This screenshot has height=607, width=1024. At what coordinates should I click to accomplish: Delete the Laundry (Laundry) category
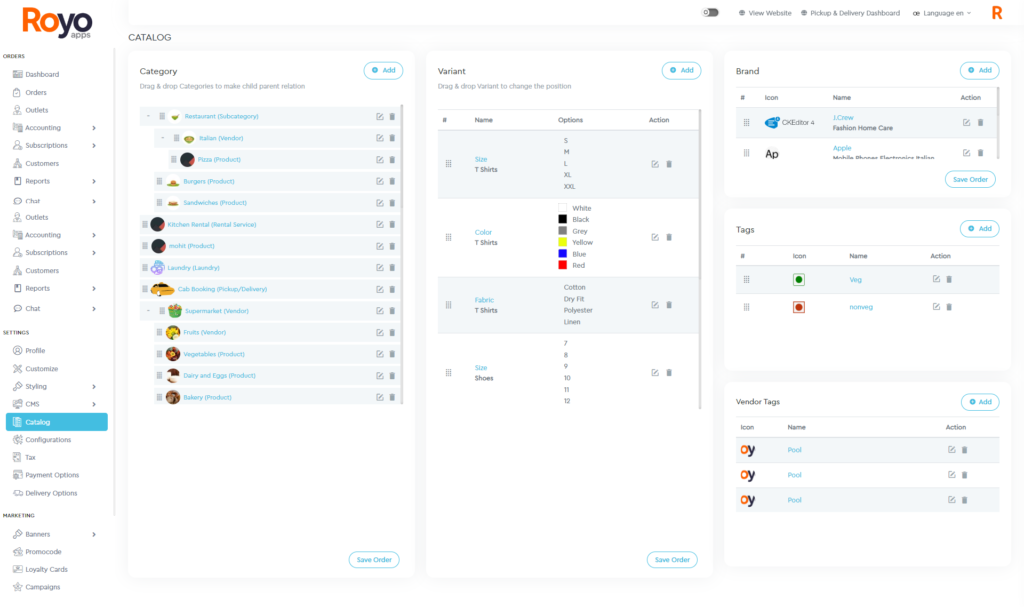(x=392, y=267)
